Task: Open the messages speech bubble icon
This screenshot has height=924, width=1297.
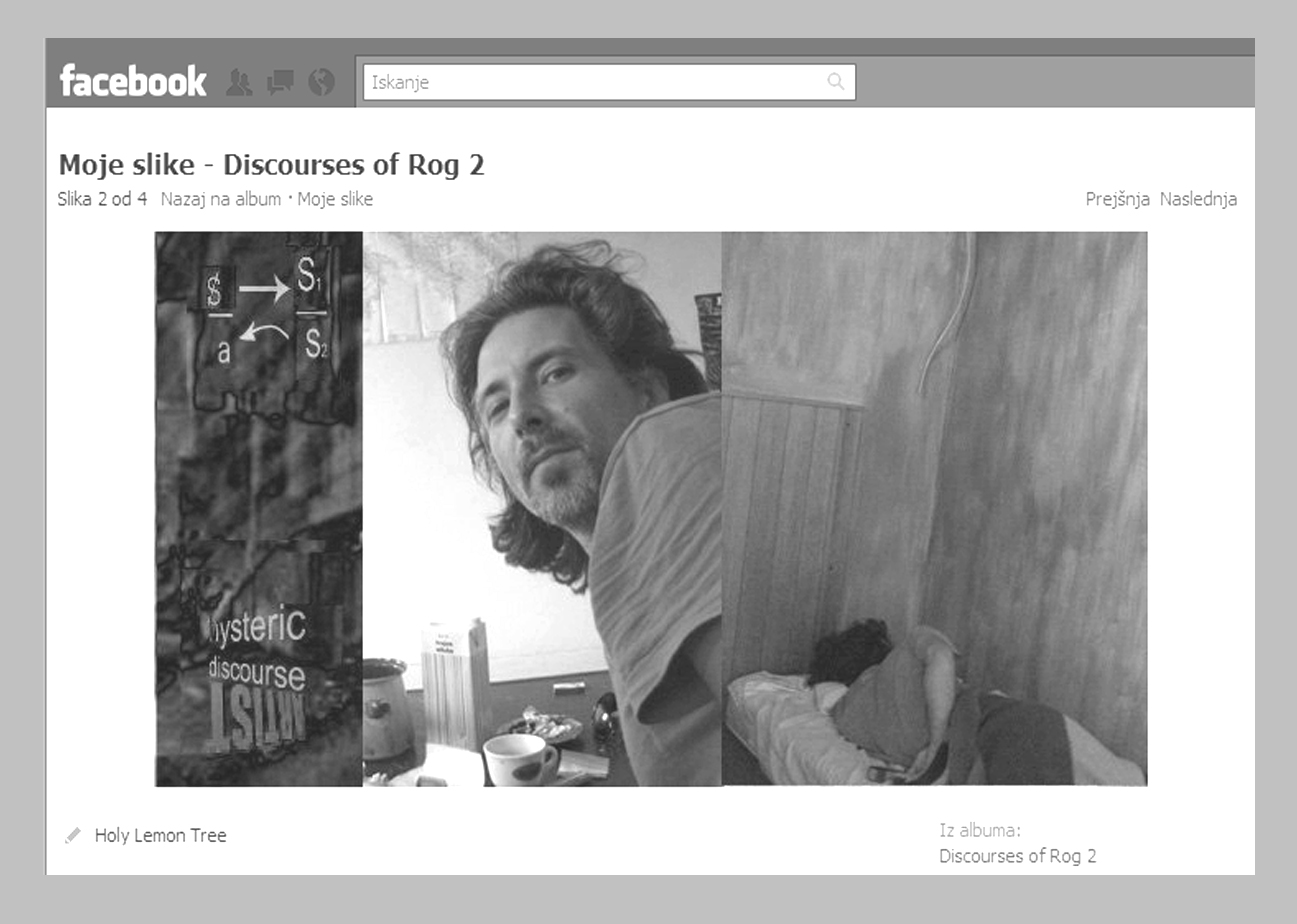Action: coord(280,82)
